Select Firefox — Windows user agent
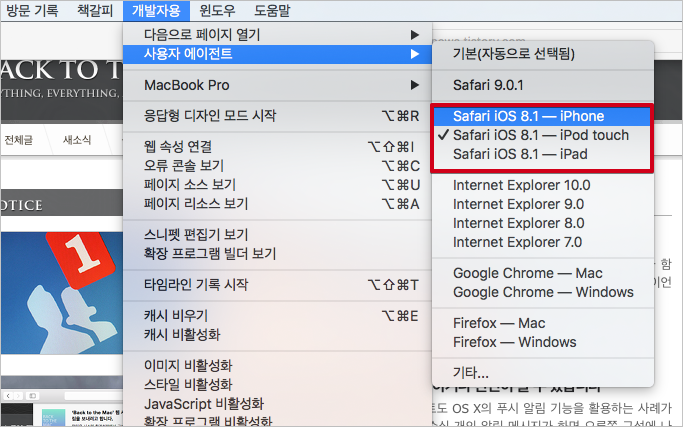The width and height of the screenshot is (683, 427). (x=543, y=342)
